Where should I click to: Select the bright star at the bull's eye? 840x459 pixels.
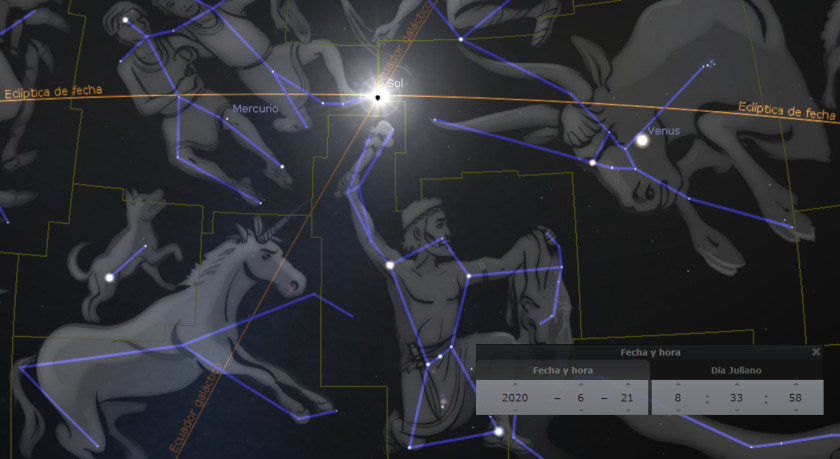(x=593, y=162)
